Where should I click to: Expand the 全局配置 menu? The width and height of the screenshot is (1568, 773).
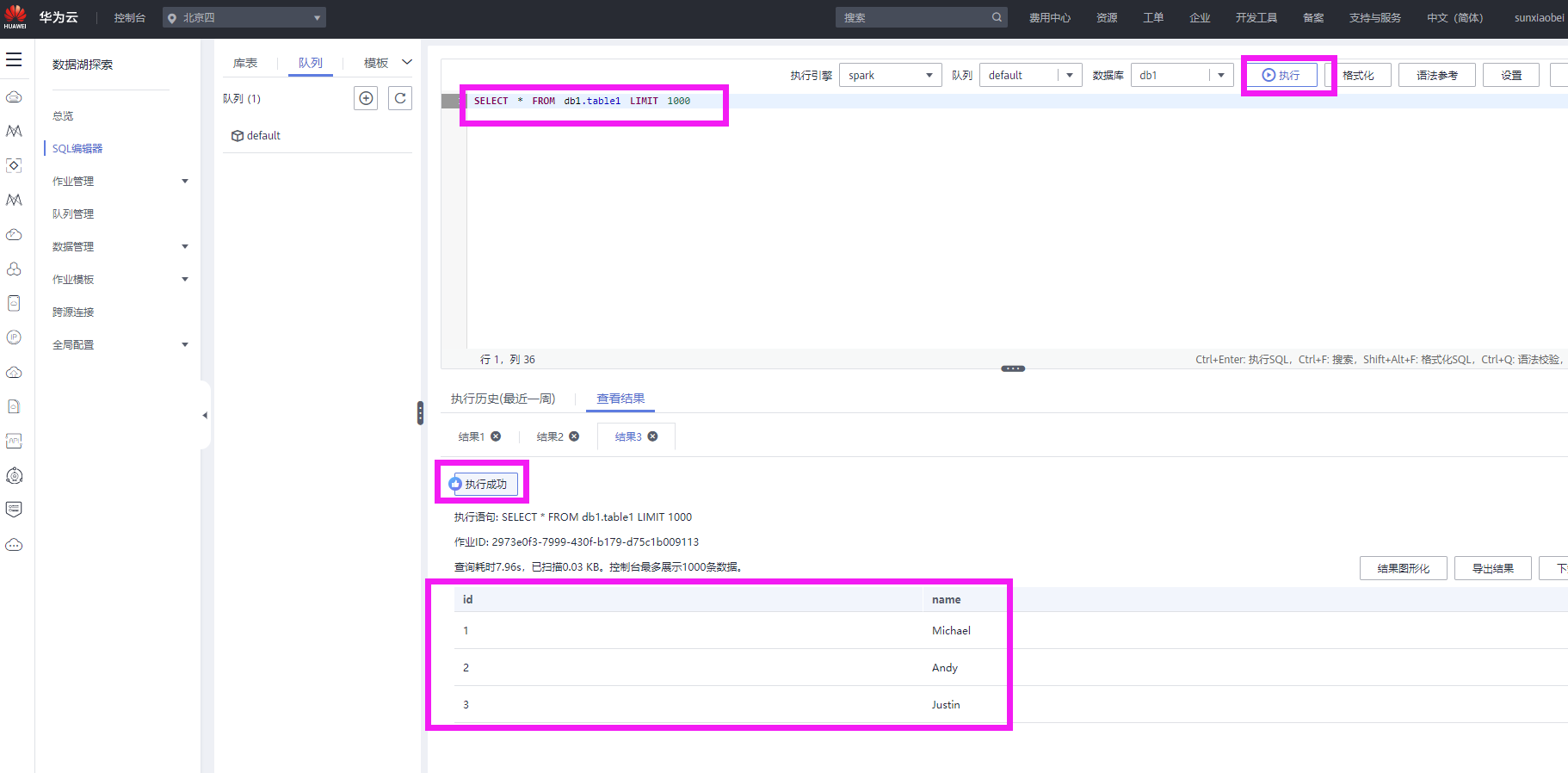[185, 345]
